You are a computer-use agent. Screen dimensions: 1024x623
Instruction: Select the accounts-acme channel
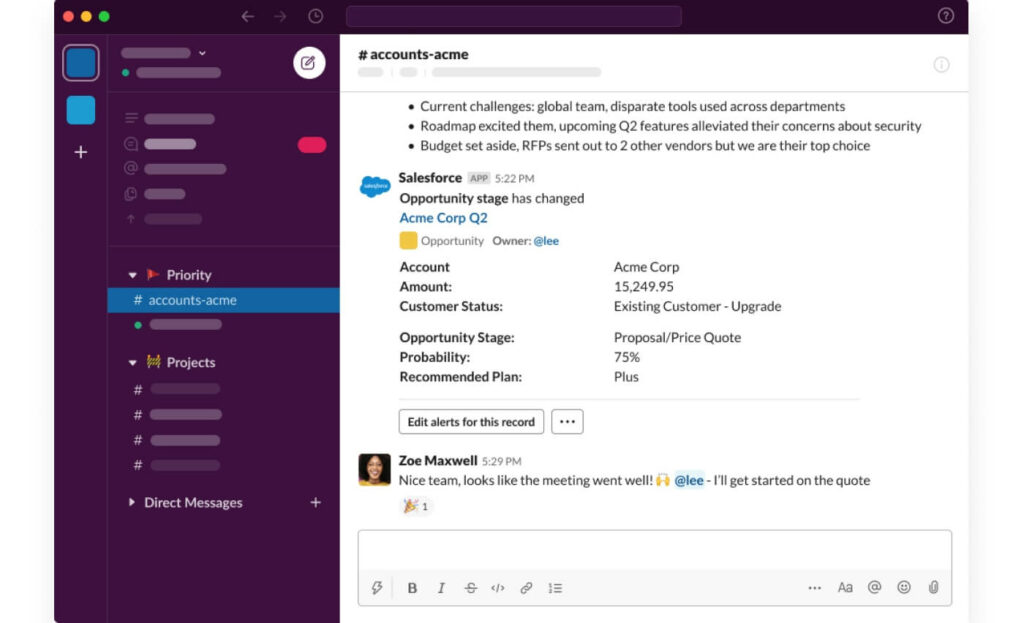[223, 300]
